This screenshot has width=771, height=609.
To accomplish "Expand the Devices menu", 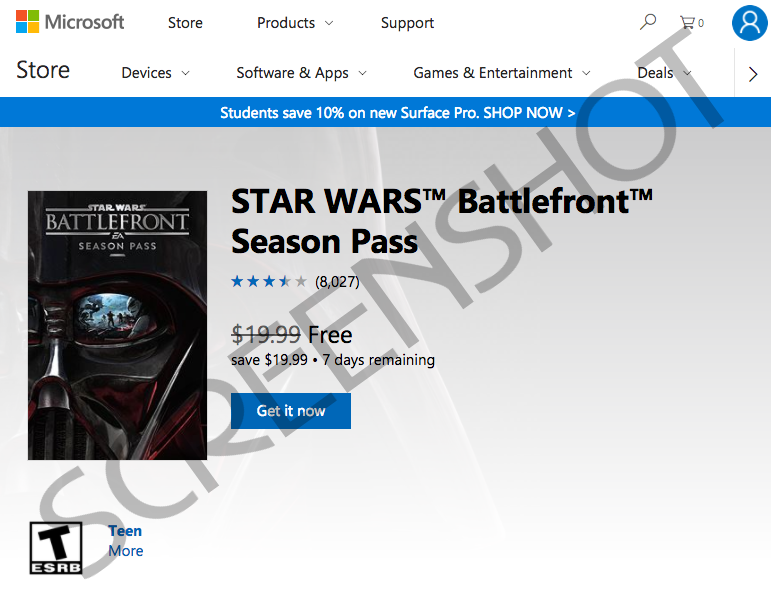I will 155,73.
